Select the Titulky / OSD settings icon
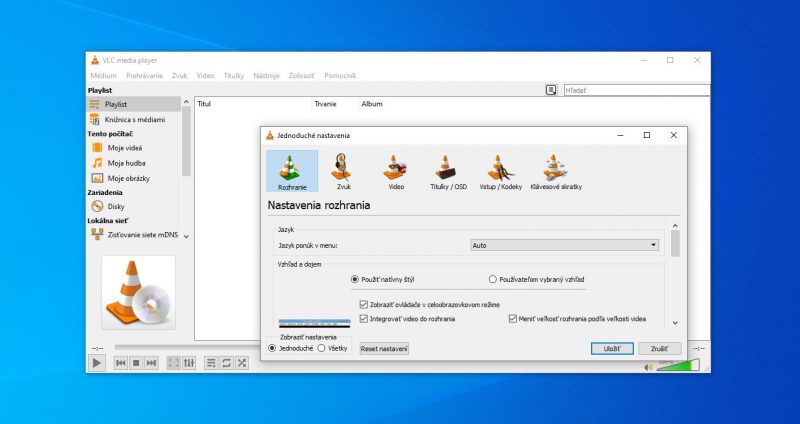Screen dimensions: 800x424 [448, 171]
